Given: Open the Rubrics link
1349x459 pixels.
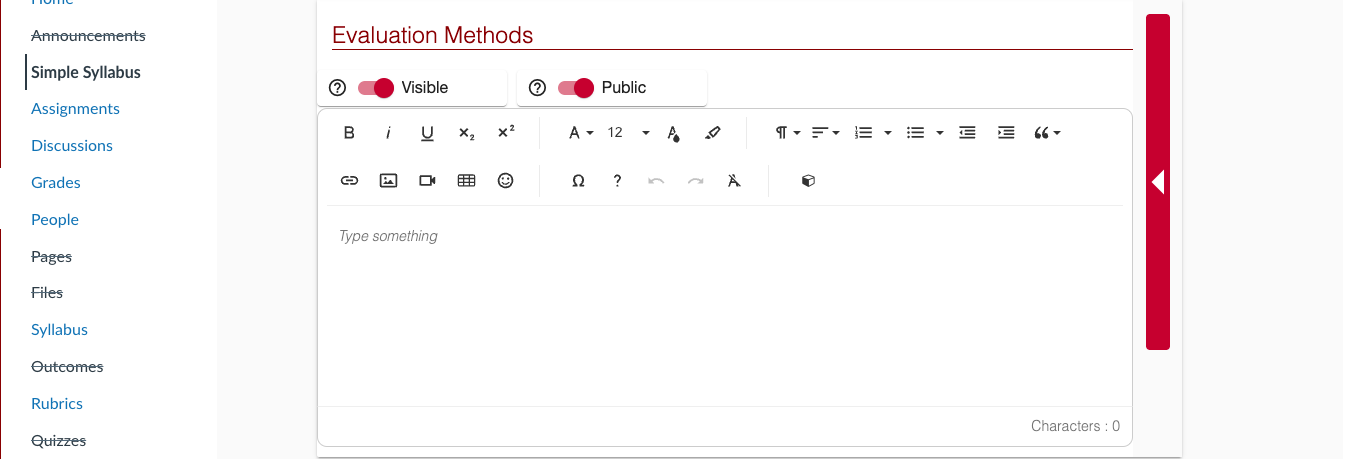Looking at the screenshot, I should coord(57,404).
